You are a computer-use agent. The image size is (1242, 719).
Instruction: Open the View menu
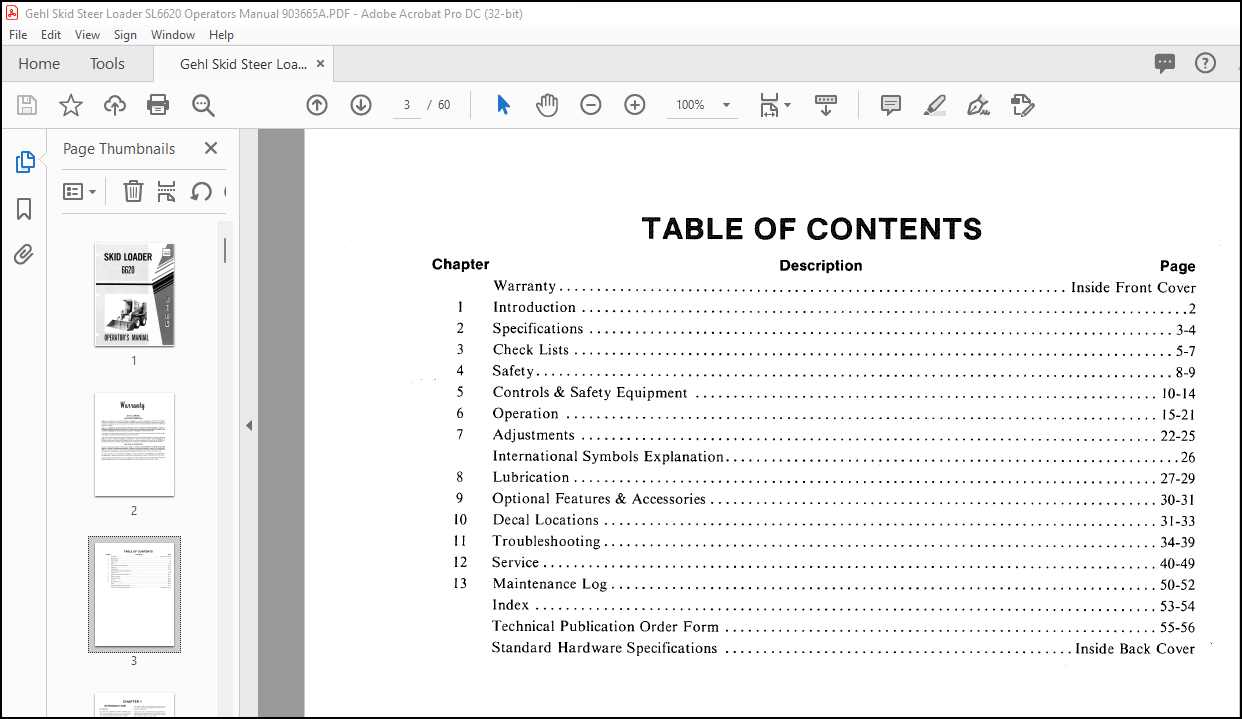(88, 34)
